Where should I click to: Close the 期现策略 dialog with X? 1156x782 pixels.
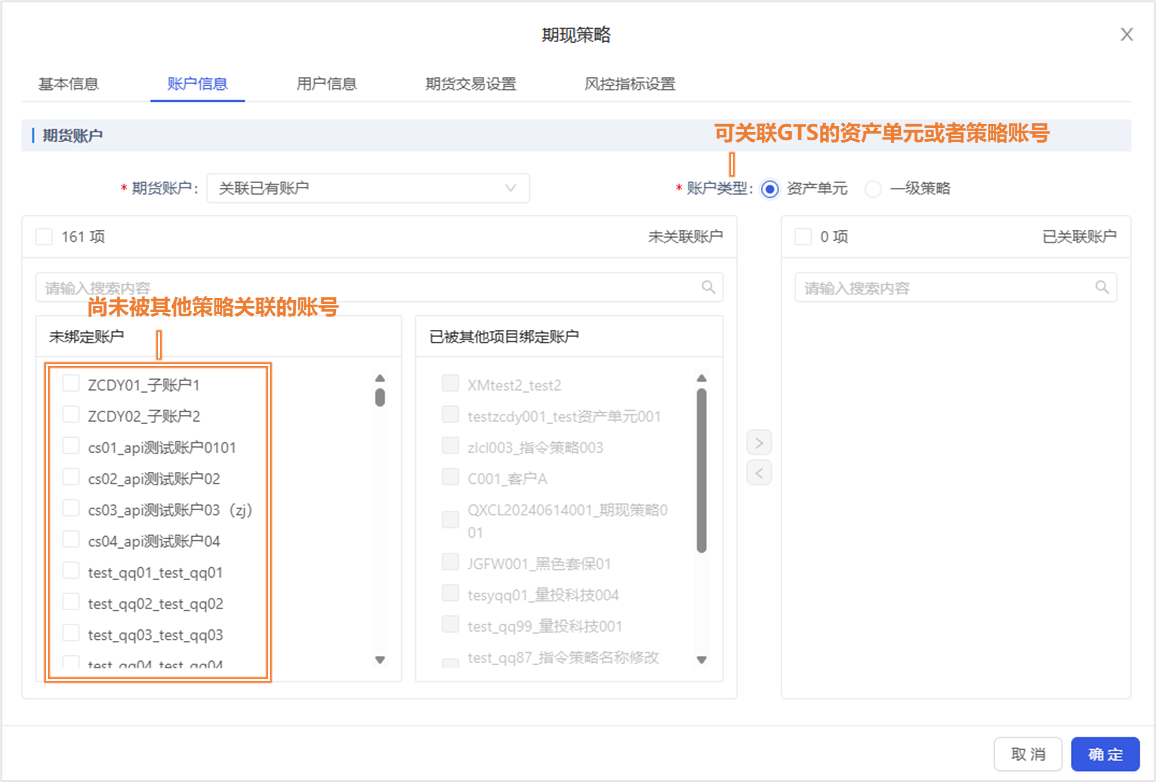(x=1126, y=35)
